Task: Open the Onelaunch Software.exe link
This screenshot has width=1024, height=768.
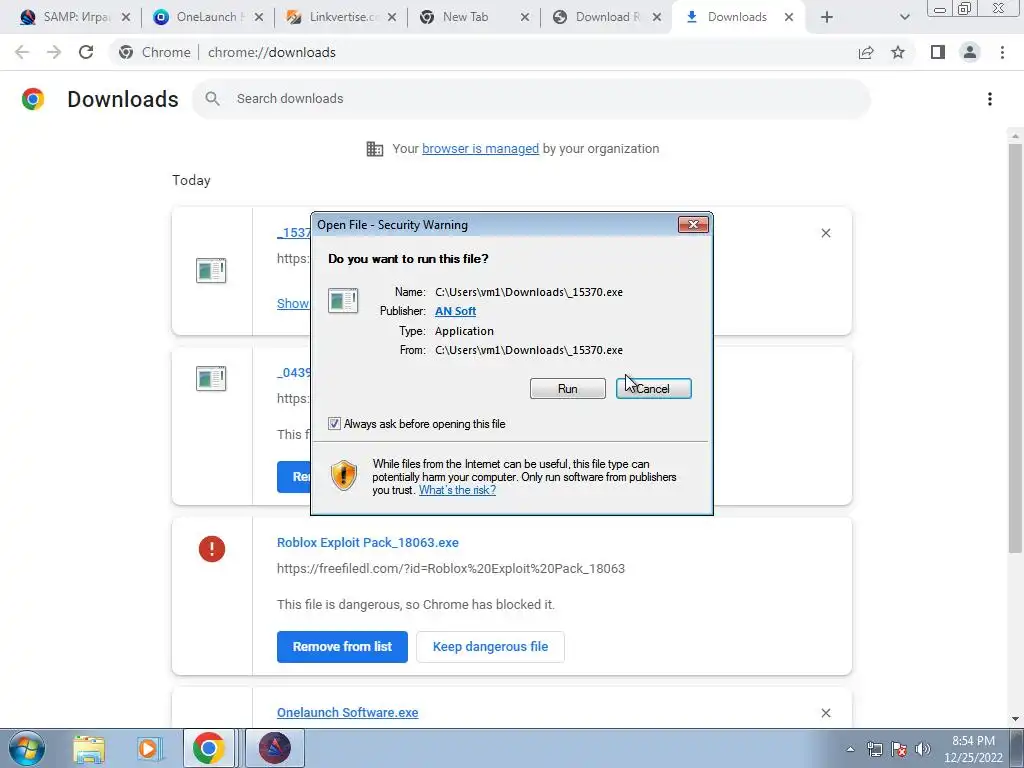Action: point(347,712)
